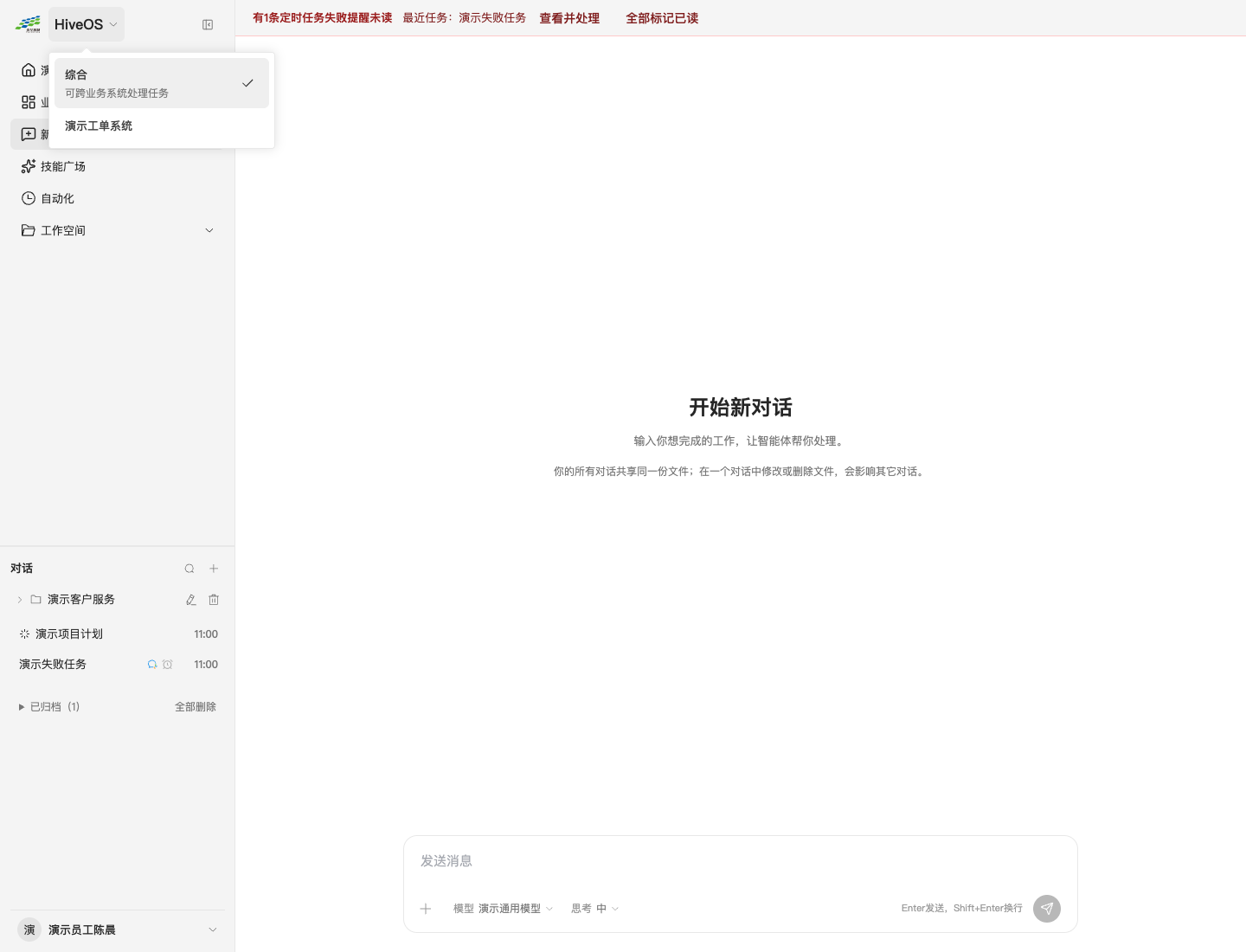1246x952 pixels.
Task: Choose 演示工单系统 from the dropdown
Action: click(x=162, y=126)
